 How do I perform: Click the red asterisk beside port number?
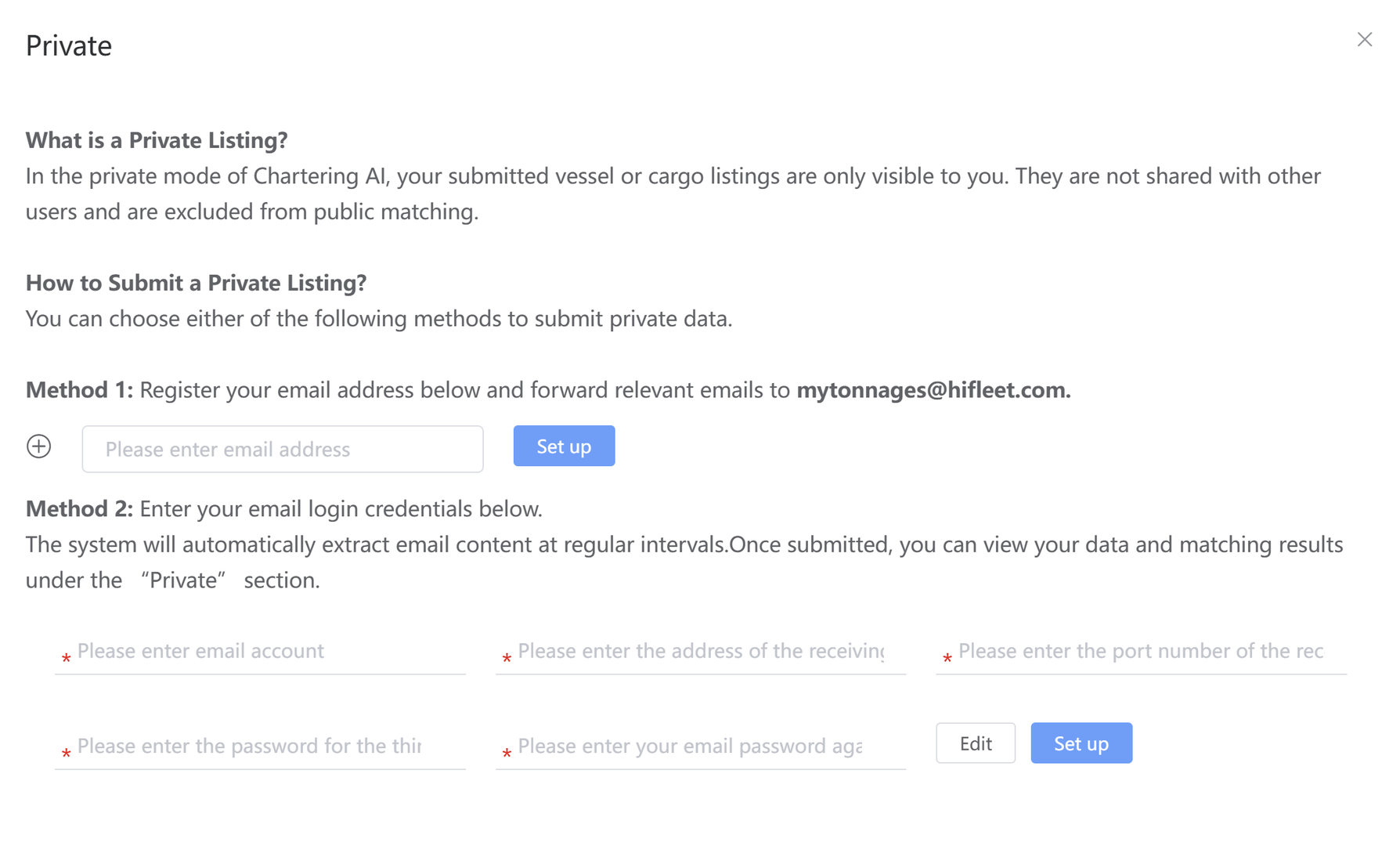tap(947, 658)
